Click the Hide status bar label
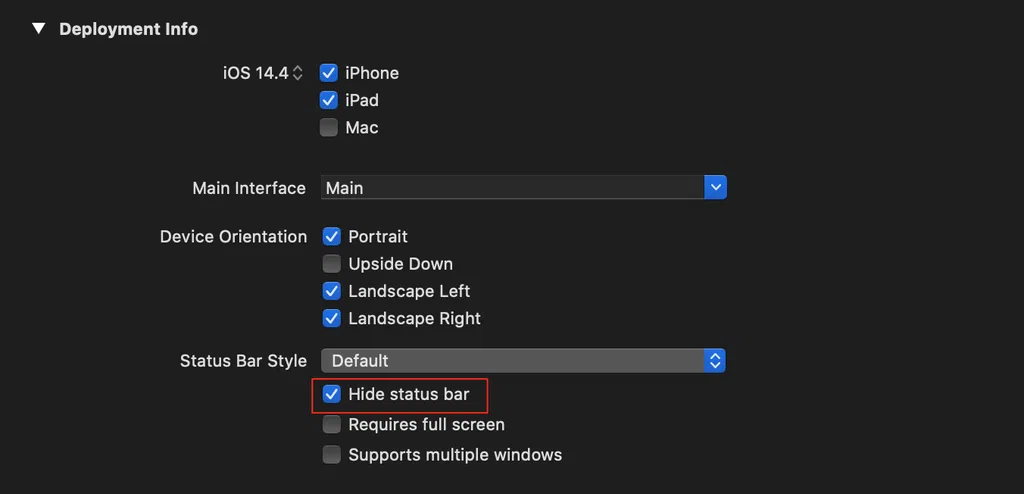The width and height of the screenshot is (1024, 494). (409, 394)
